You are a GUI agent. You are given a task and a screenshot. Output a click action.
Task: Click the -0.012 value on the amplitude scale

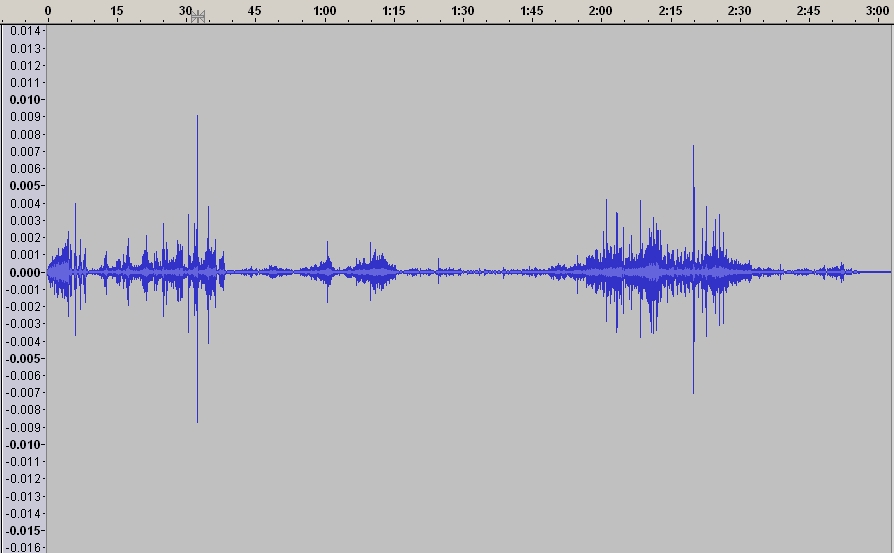23,479
